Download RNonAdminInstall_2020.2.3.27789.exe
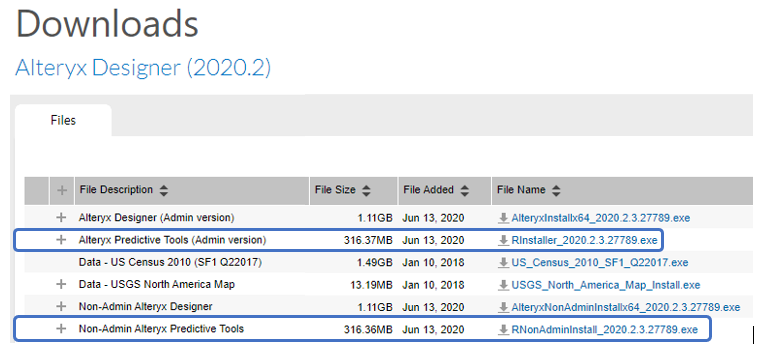This screenshot has width=769, height=363. pyautogui.click(x=604, y=330)
